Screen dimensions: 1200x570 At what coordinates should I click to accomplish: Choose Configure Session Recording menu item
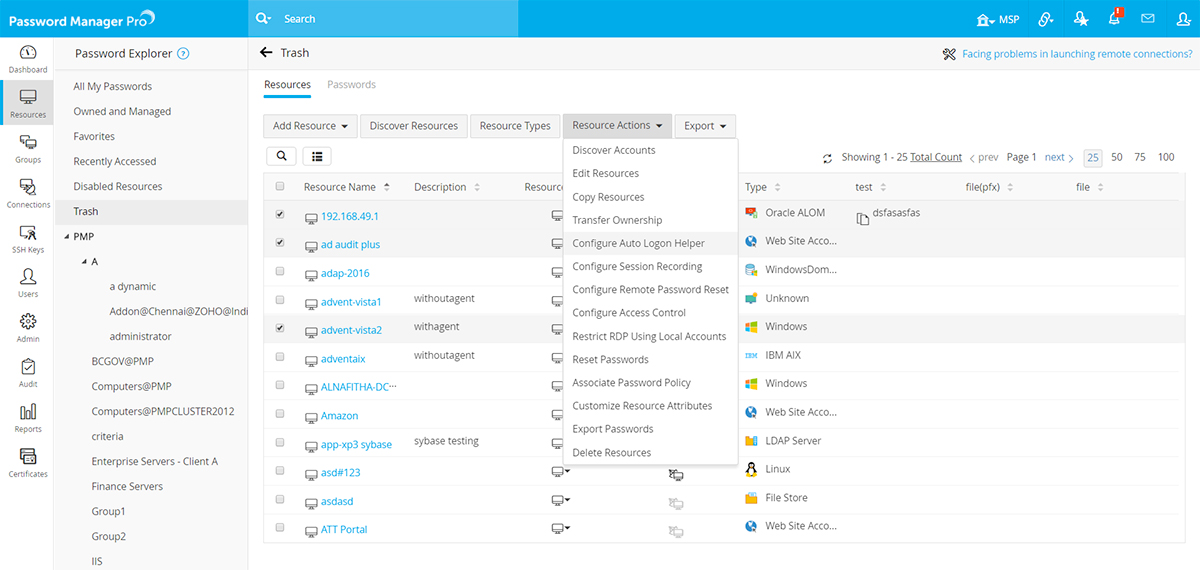tap(637, 267)
